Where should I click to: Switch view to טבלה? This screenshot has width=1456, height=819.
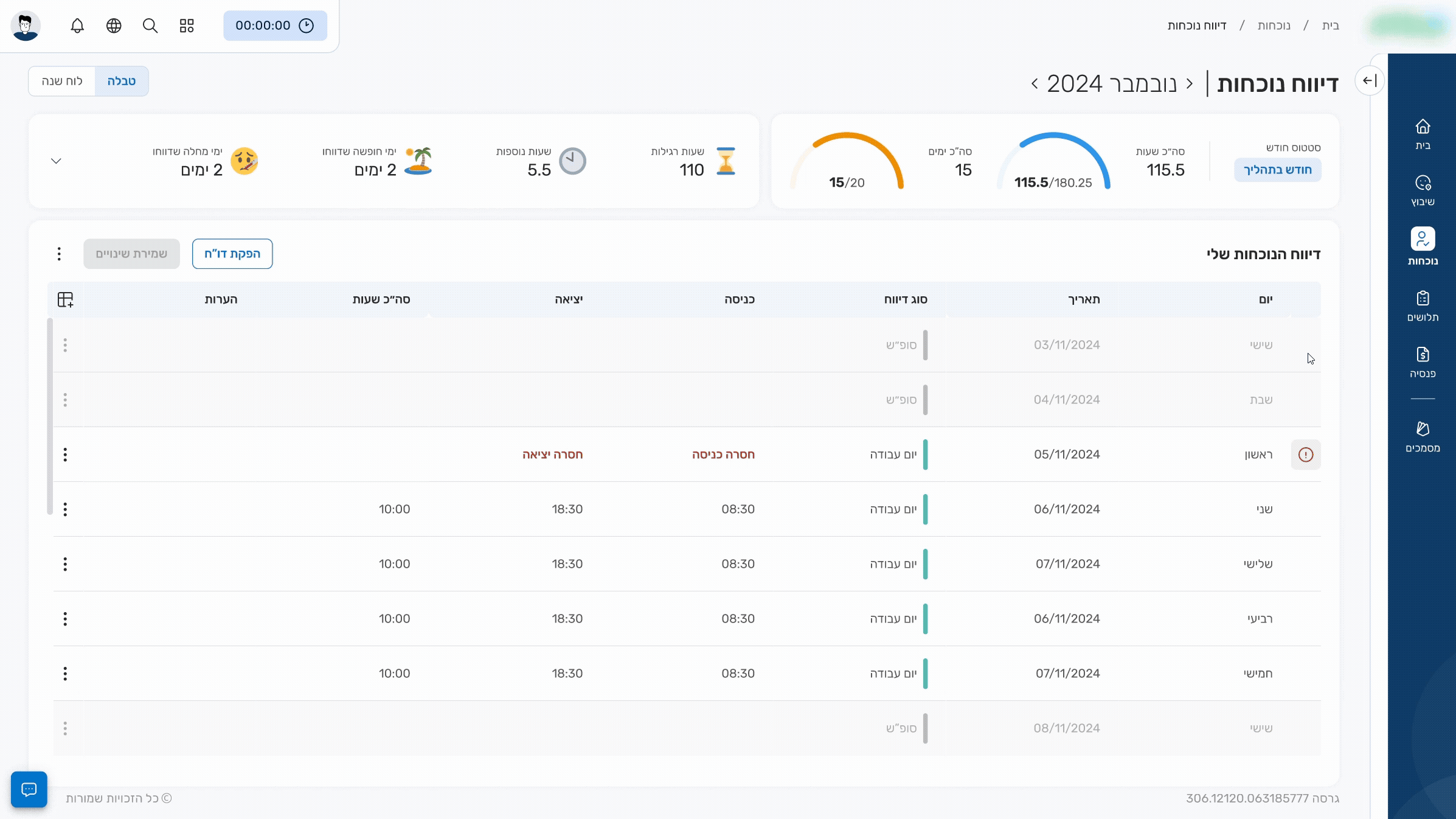tap(121, 81)
